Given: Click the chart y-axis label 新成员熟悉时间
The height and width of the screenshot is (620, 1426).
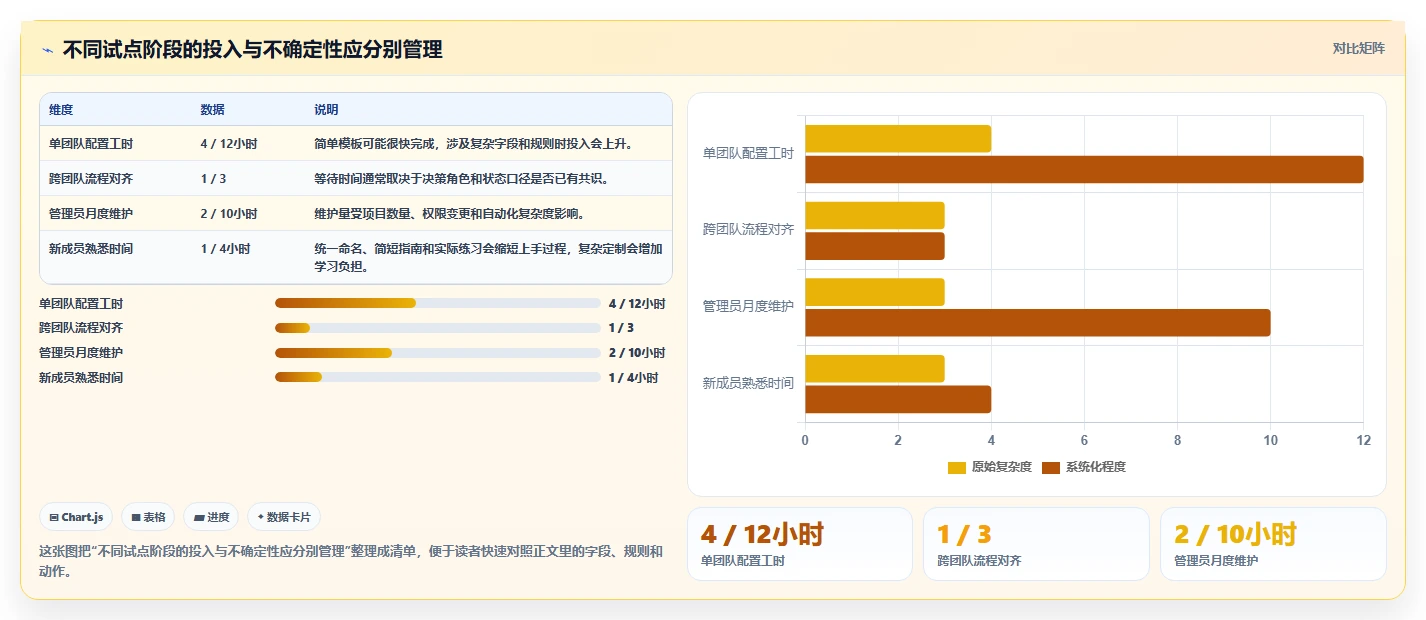Looking at the screenshot, I should (x=748, y=383).
